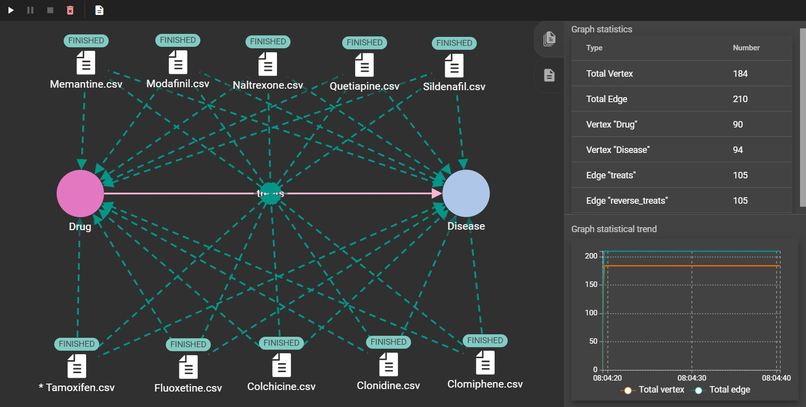Click FINISHED badge above Modafinil.csv
This screenshot has height=407, width=806.
coord(178,40)
